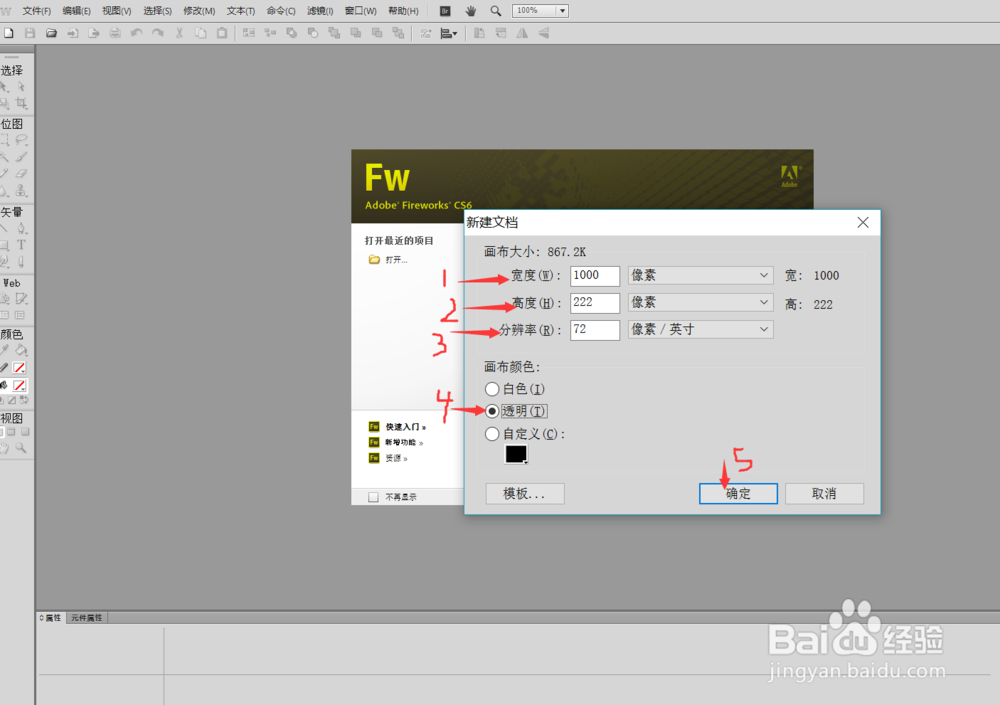This screenshot has height=705, width=1000.
Task: Click the resolution input field
Action: [594, 329]
